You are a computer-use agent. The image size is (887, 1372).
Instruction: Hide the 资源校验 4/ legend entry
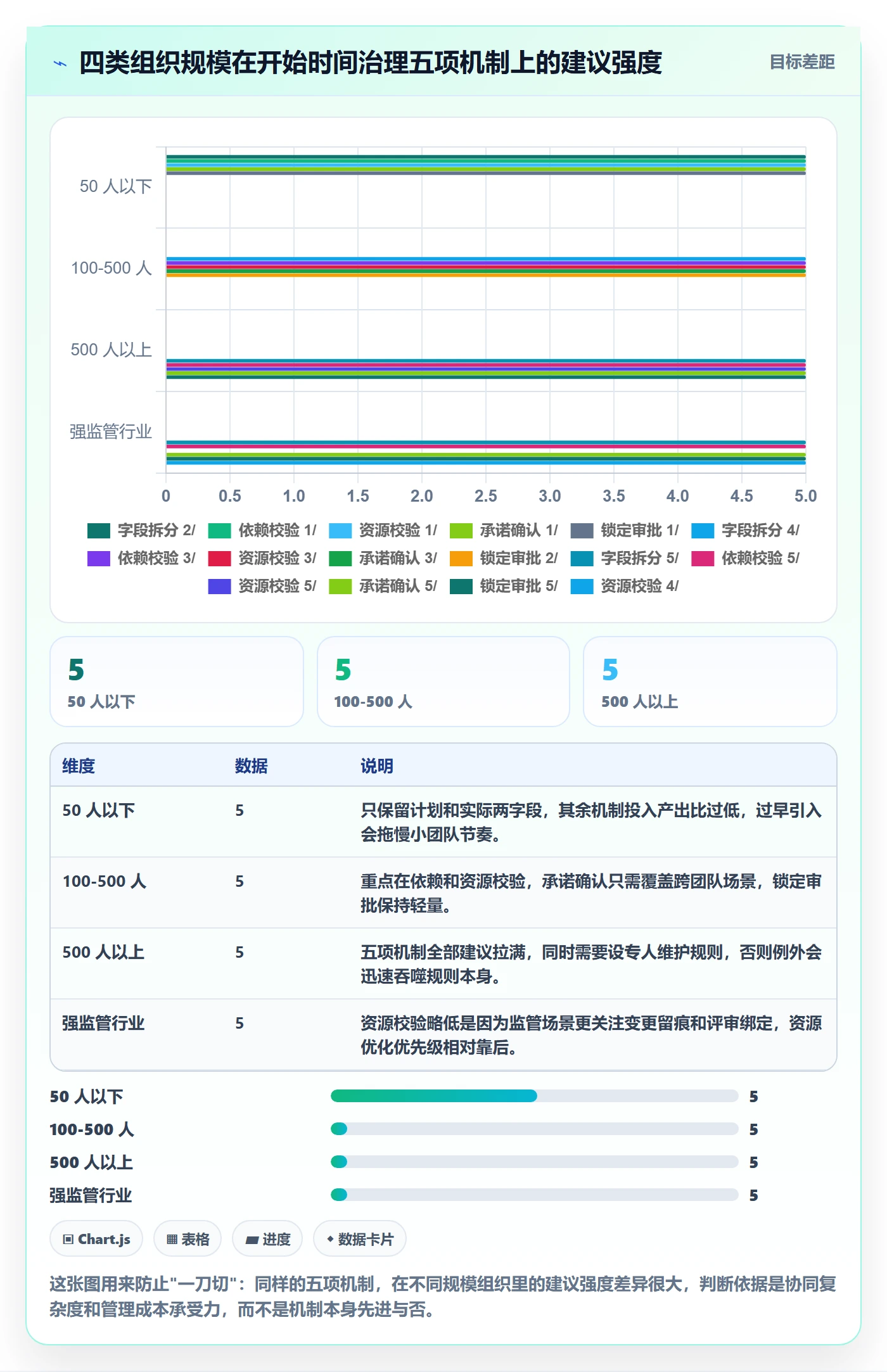625,586
